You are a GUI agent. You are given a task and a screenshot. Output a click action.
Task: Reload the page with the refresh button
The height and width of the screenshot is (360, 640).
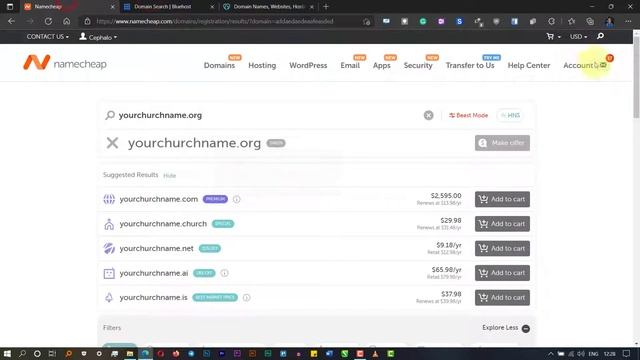click(48, 21)
